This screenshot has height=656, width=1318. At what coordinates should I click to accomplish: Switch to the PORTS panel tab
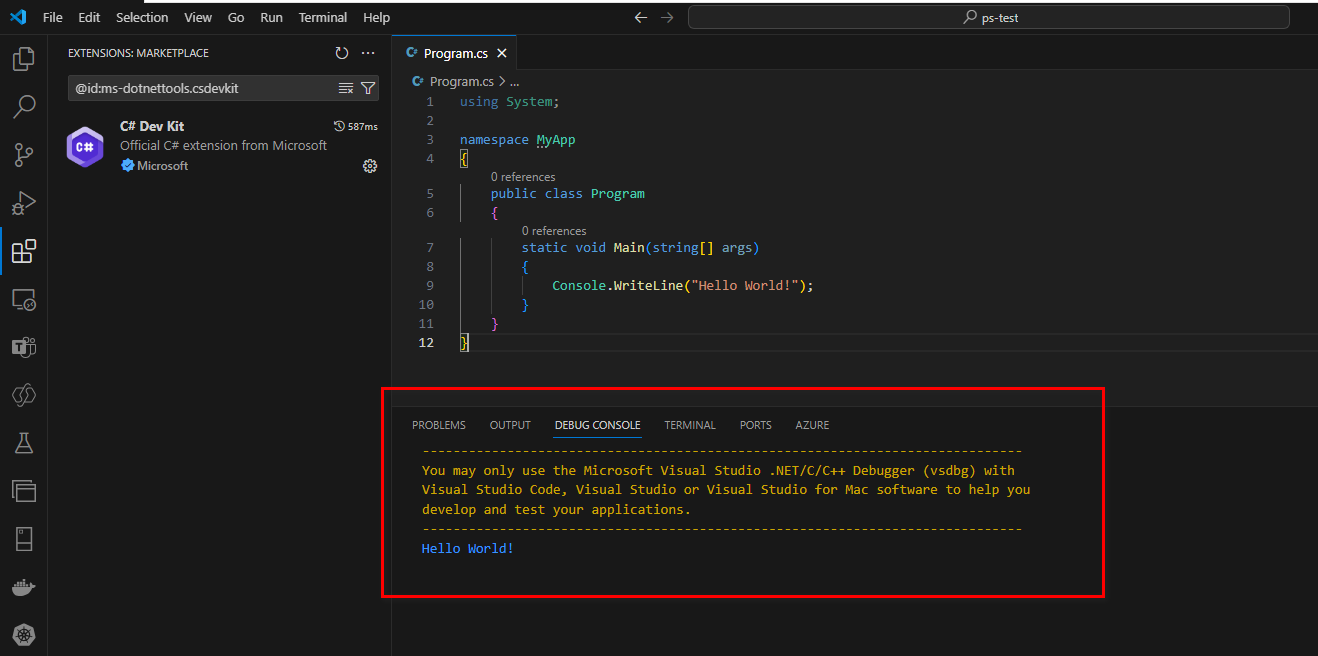click(756, 425)
